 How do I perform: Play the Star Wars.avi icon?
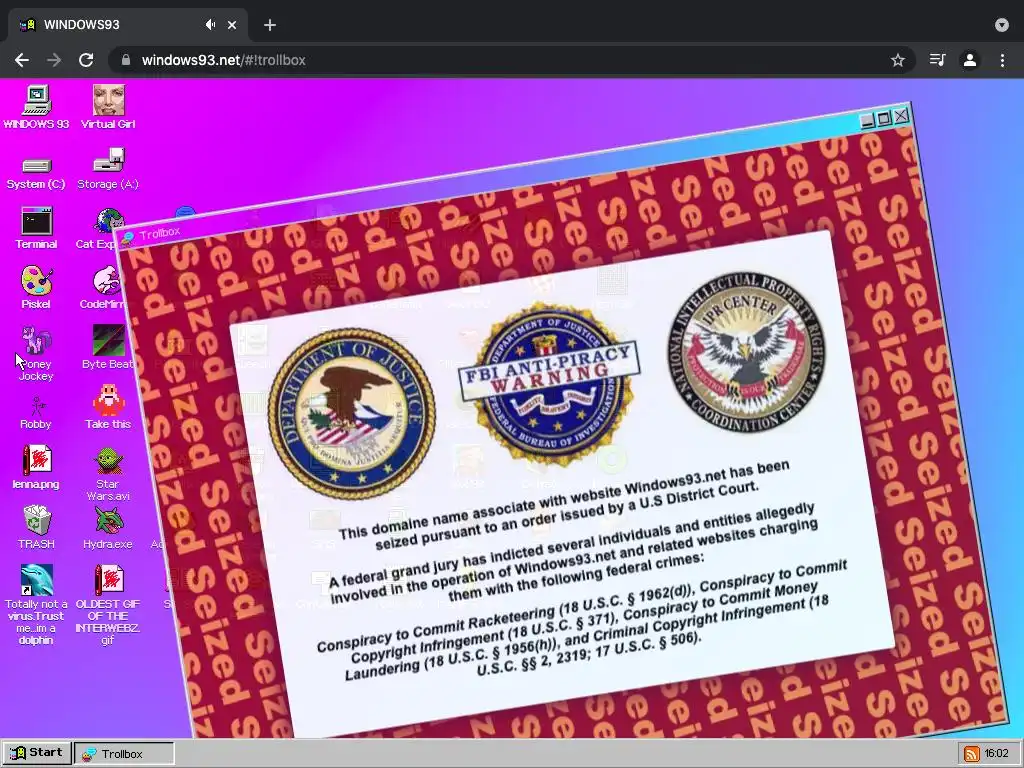click(x=108, y=474)
